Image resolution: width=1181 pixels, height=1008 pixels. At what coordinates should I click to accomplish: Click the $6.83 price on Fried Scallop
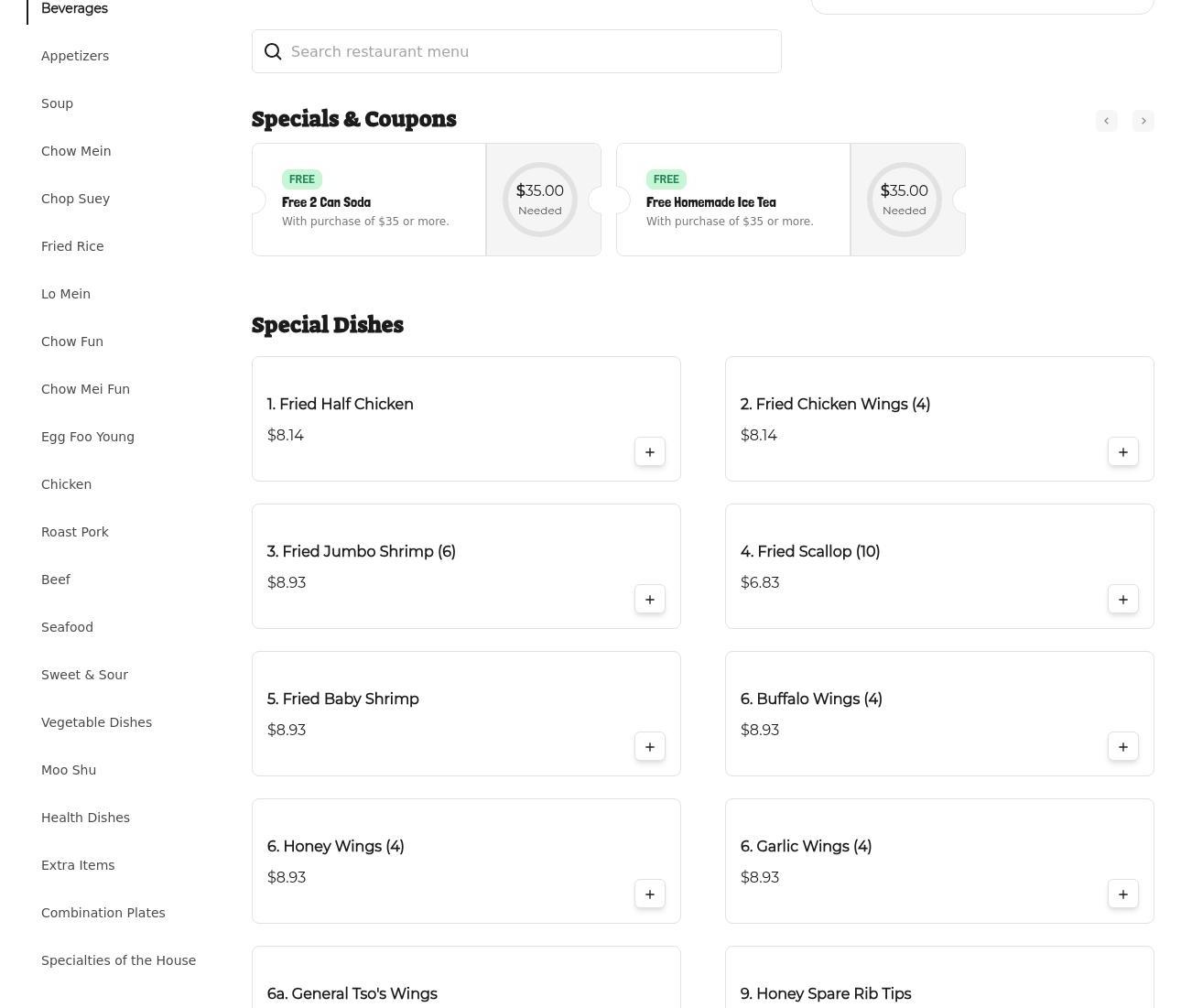click(x=760, y=582)
